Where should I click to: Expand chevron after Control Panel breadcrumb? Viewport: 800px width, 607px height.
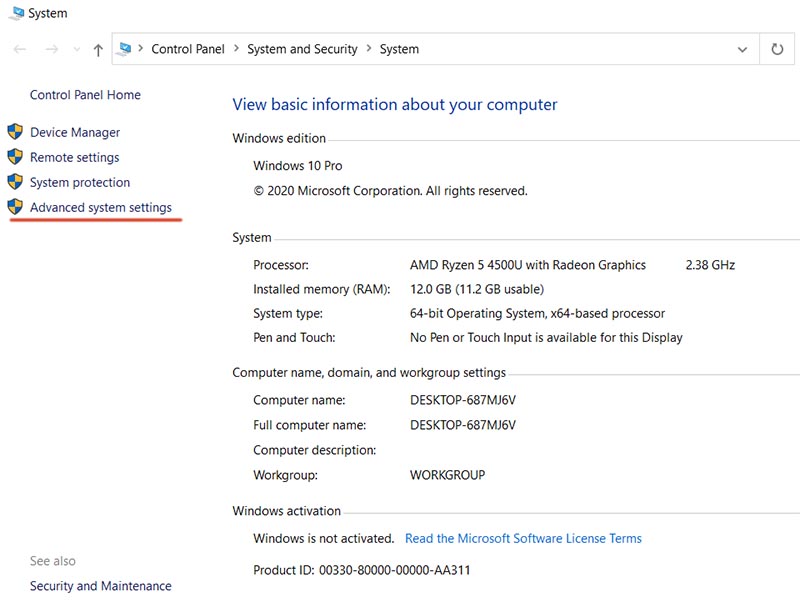tap(236, 48)
